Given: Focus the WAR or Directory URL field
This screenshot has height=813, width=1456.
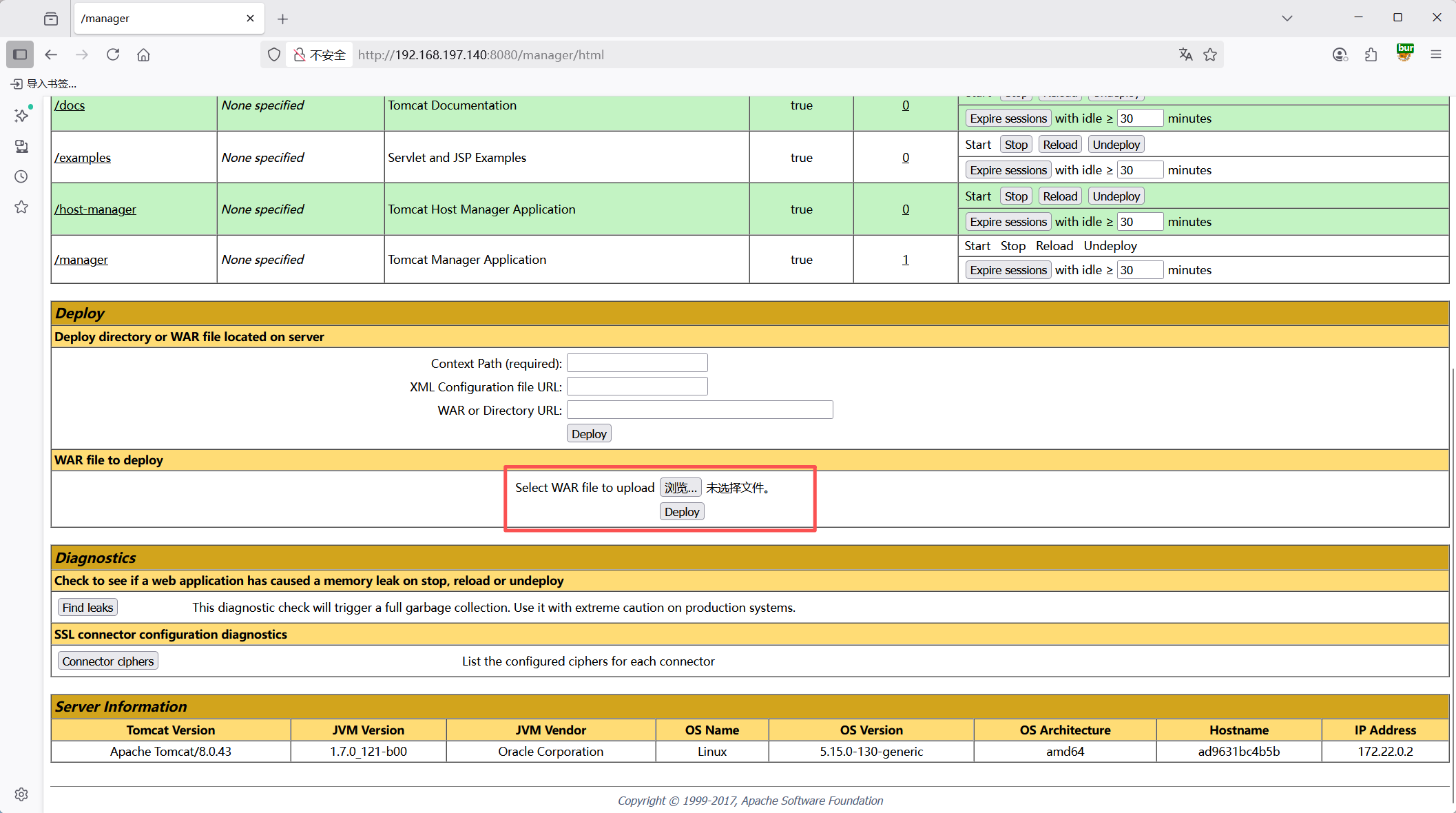Looking at the screenshot, I should (700, 410).
